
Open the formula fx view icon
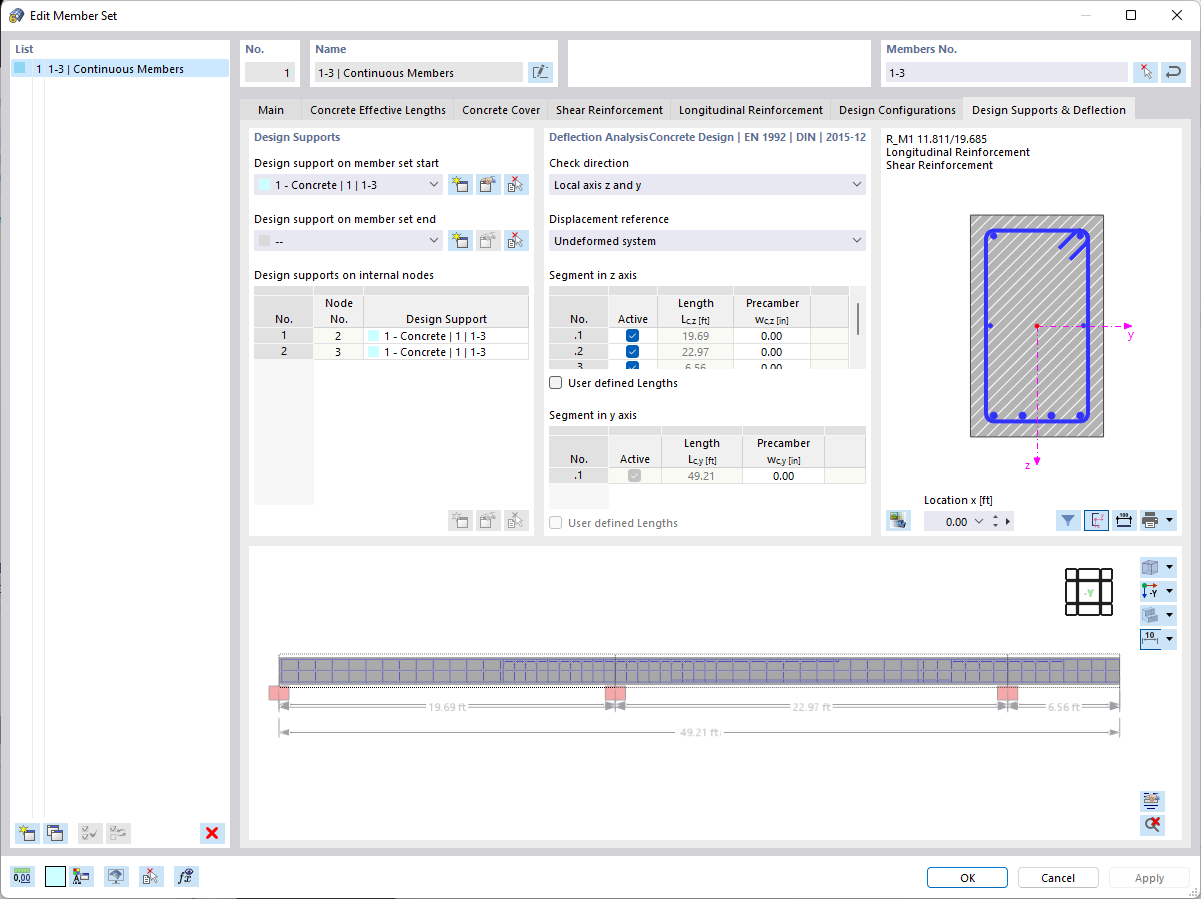[185, 877]
